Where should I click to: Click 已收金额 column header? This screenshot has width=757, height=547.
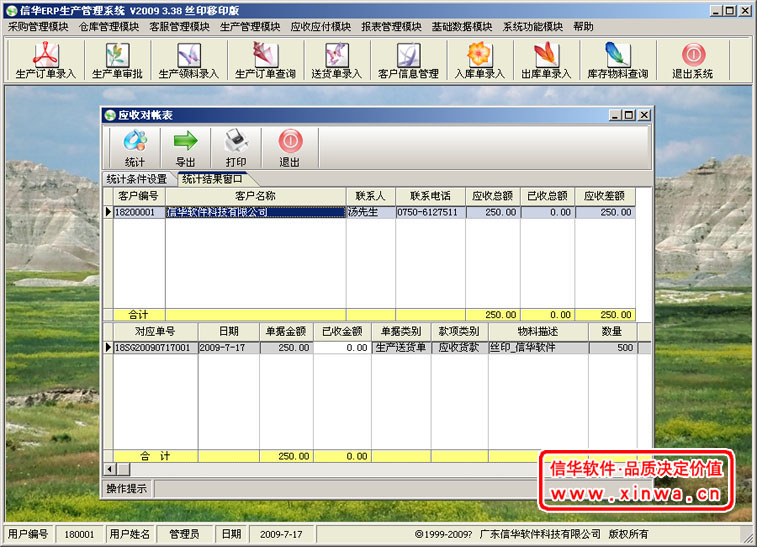342,332
